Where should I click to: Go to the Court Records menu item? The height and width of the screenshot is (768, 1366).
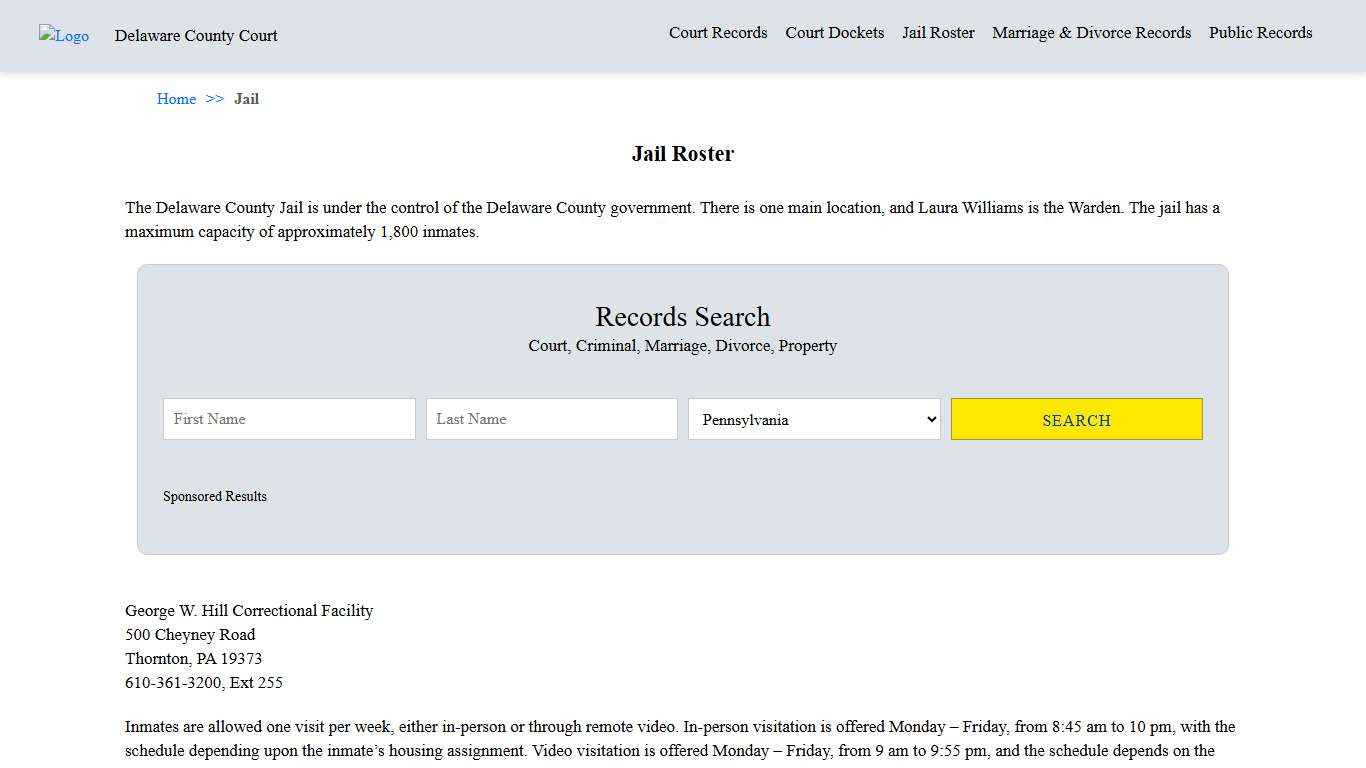point(718,33)
